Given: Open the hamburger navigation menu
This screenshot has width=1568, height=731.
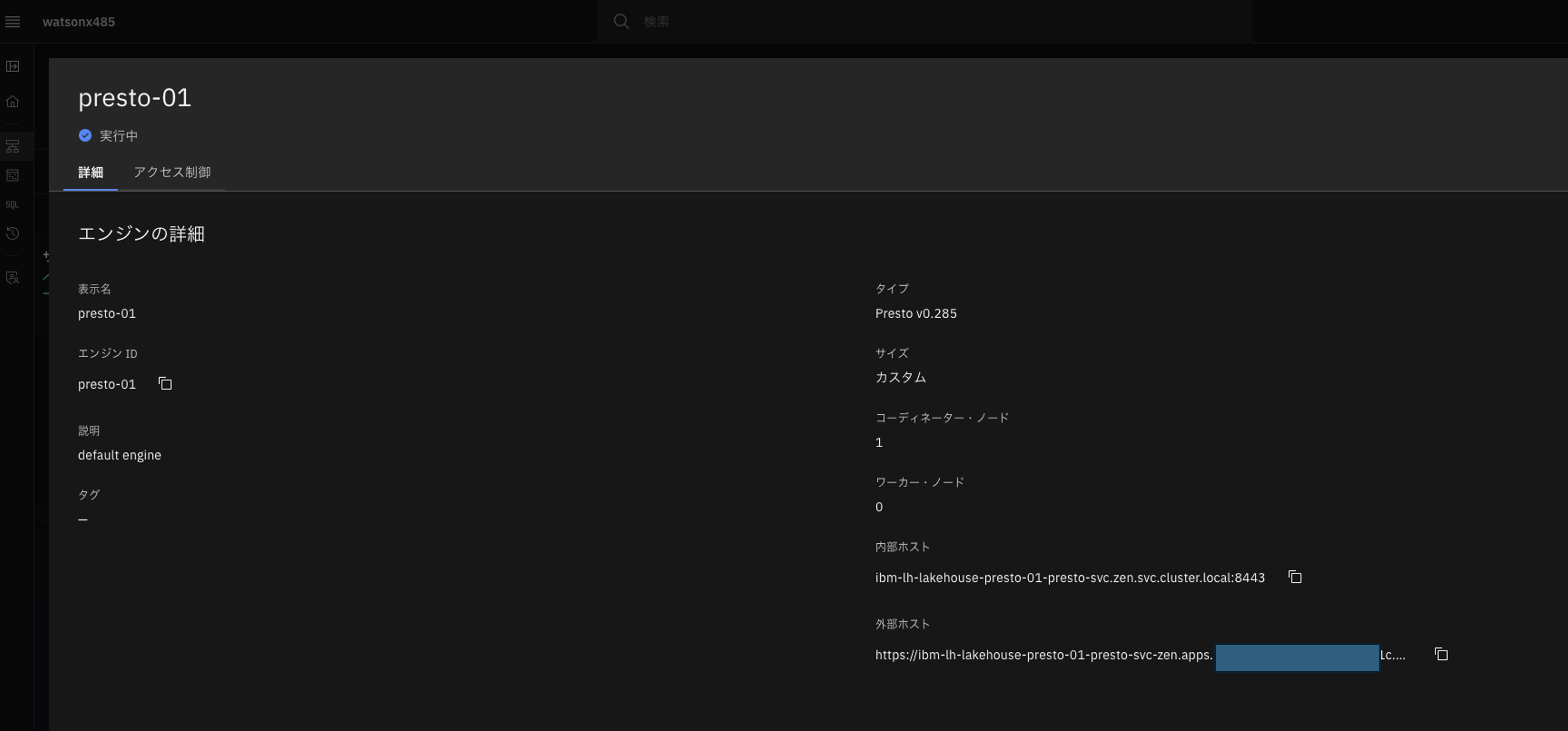Looking at the screenshot, I should pos(13,21).
